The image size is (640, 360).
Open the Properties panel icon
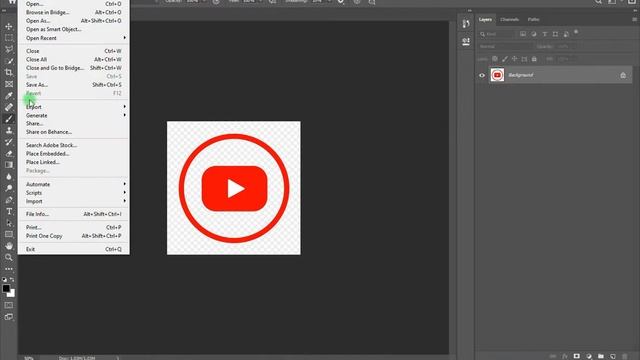point(466,41)
